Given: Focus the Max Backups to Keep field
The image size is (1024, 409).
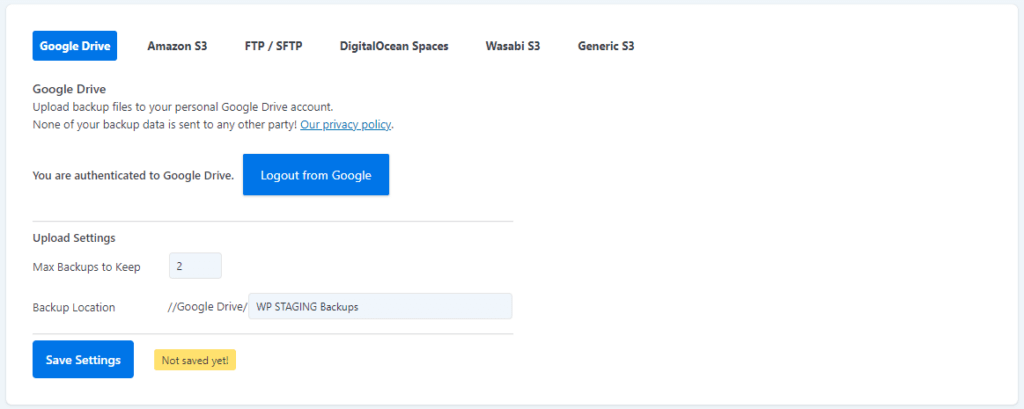Looking at the screenshot, I should [x=195, y=266].
